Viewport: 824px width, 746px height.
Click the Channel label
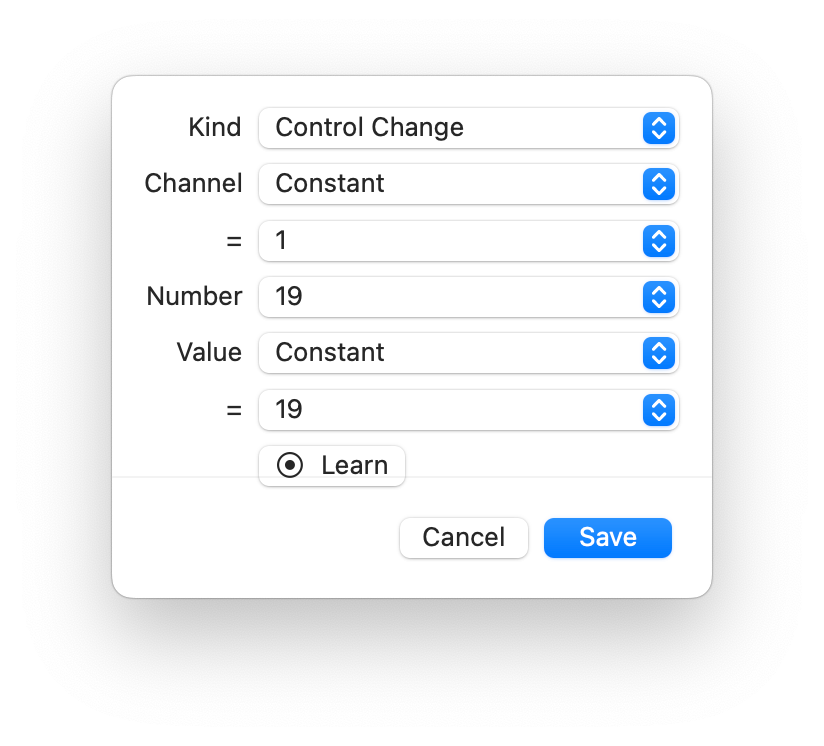193,184
